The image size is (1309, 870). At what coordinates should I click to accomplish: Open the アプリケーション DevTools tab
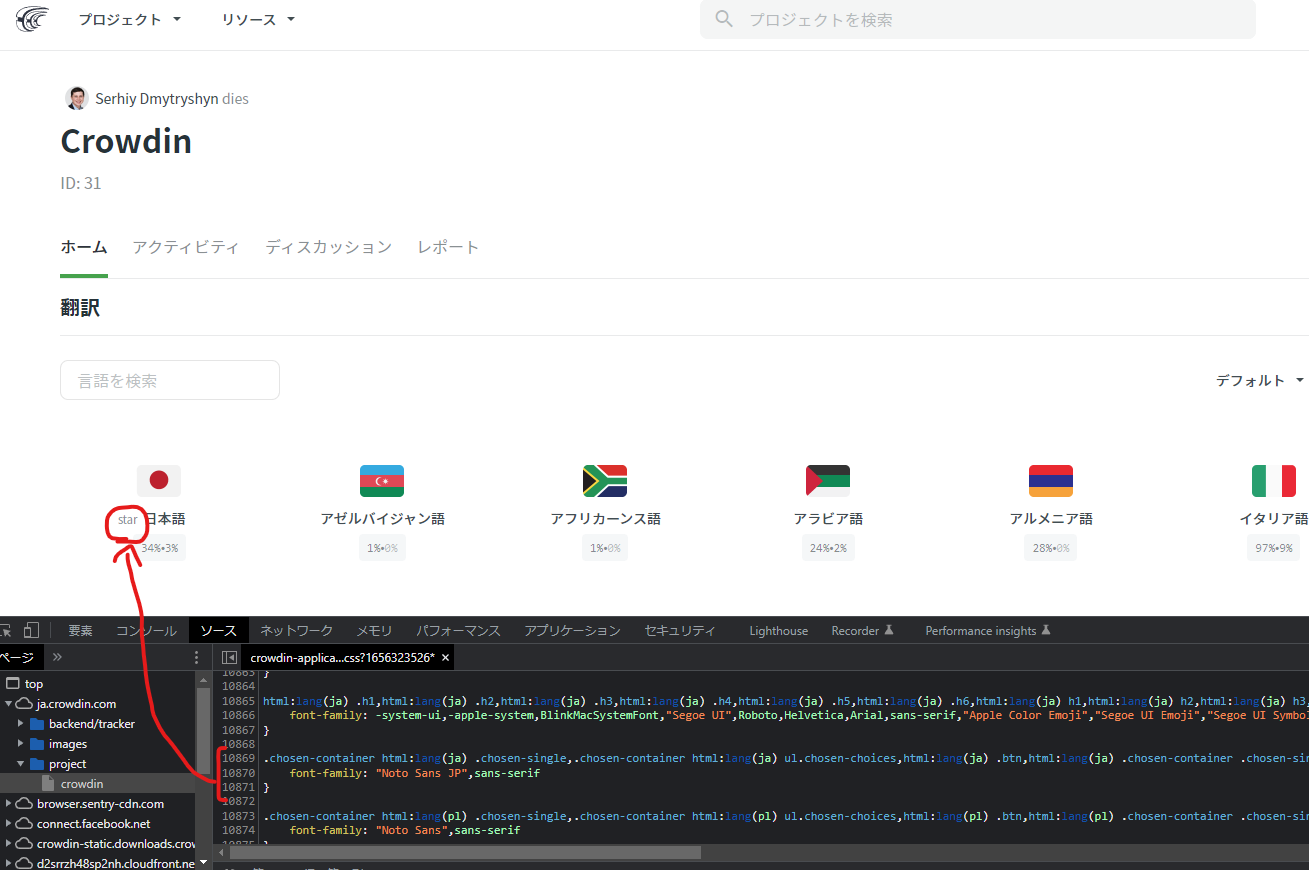pos(572,630)
